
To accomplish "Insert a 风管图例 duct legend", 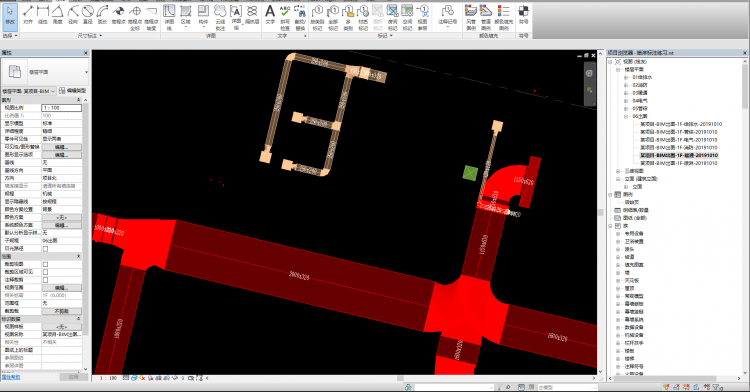I will pyautogui.click(x=471, y=18).
